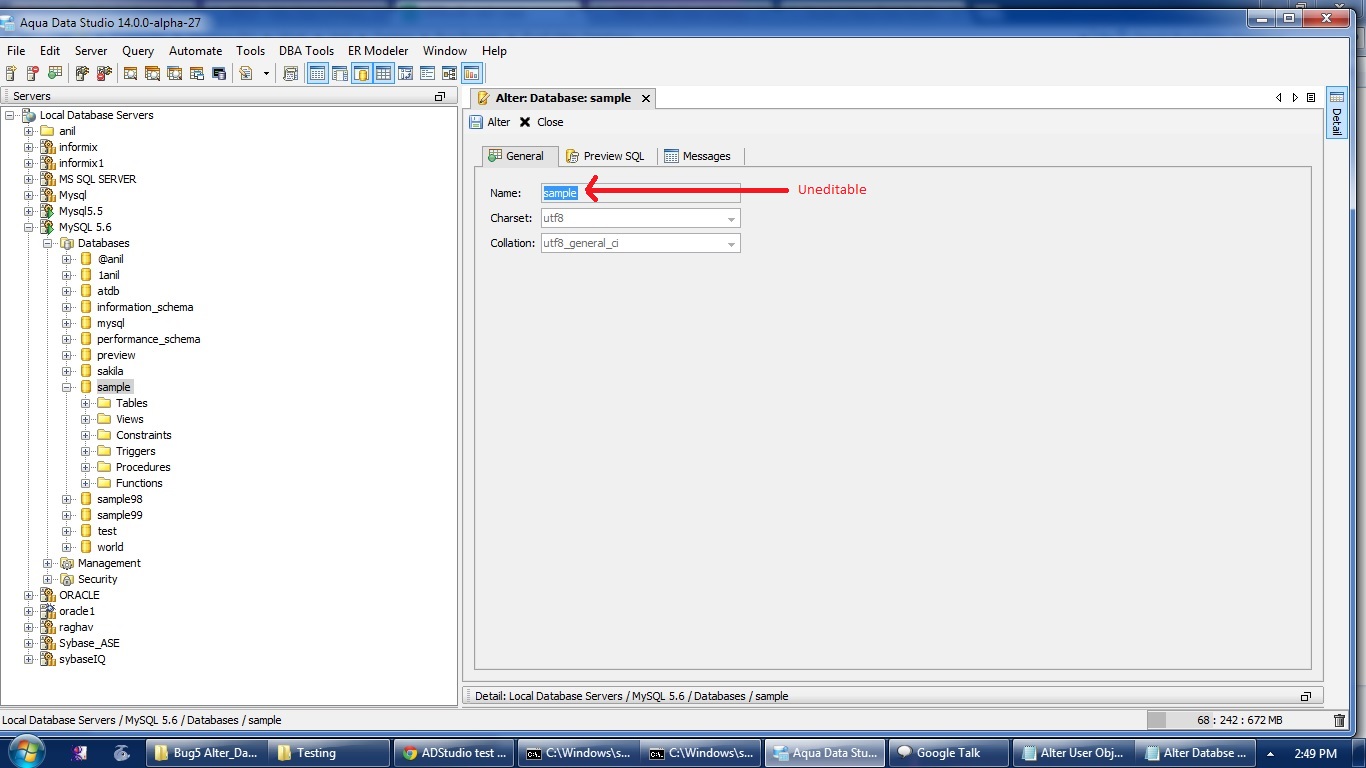Click the taskbar clock showing 2:49 PM
Viewport: 1366px width, 768px height.
tap(1315, 753)
